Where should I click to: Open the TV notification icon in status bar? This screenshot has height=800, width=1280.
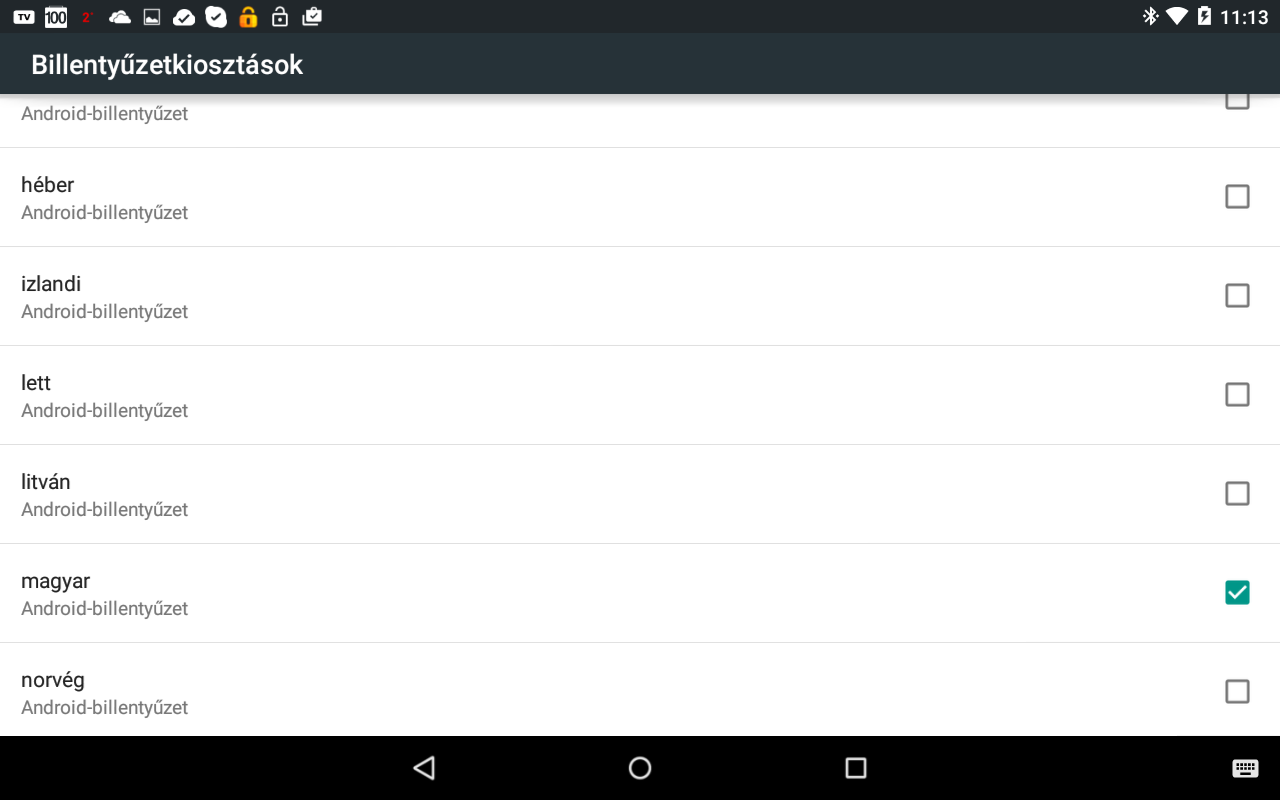pos(24,17)
